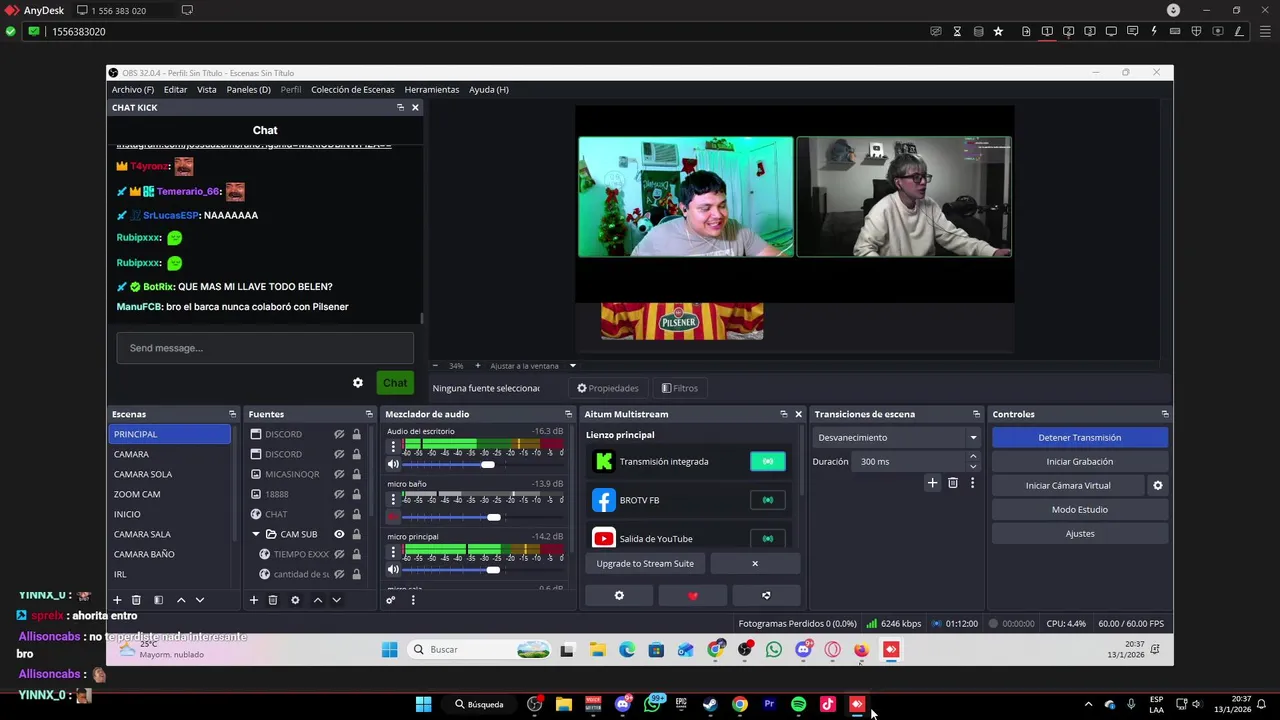The image size is (1280, 720).
Task: Open Chrome from local taskbar
Action: (740, 704)
